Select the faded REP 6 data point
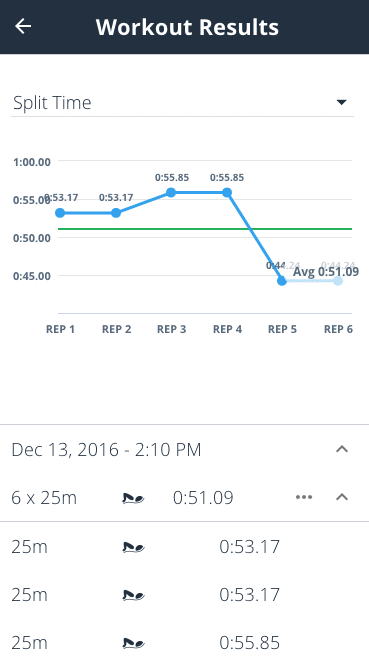Viewport: 369px width, 661px height. coord(338,281)
